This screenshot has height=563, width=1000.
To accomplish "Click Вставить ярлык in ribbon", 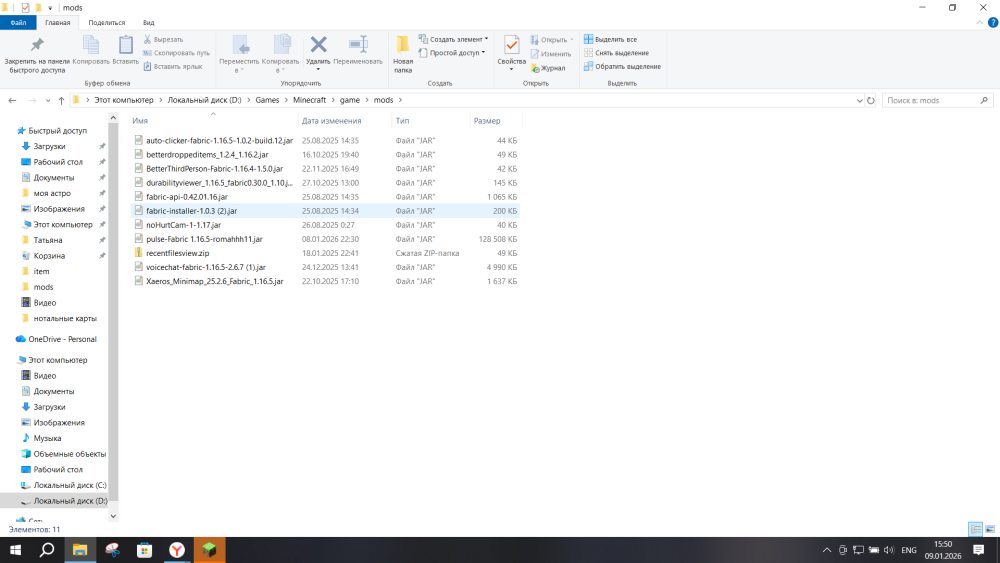I will 173,66.
